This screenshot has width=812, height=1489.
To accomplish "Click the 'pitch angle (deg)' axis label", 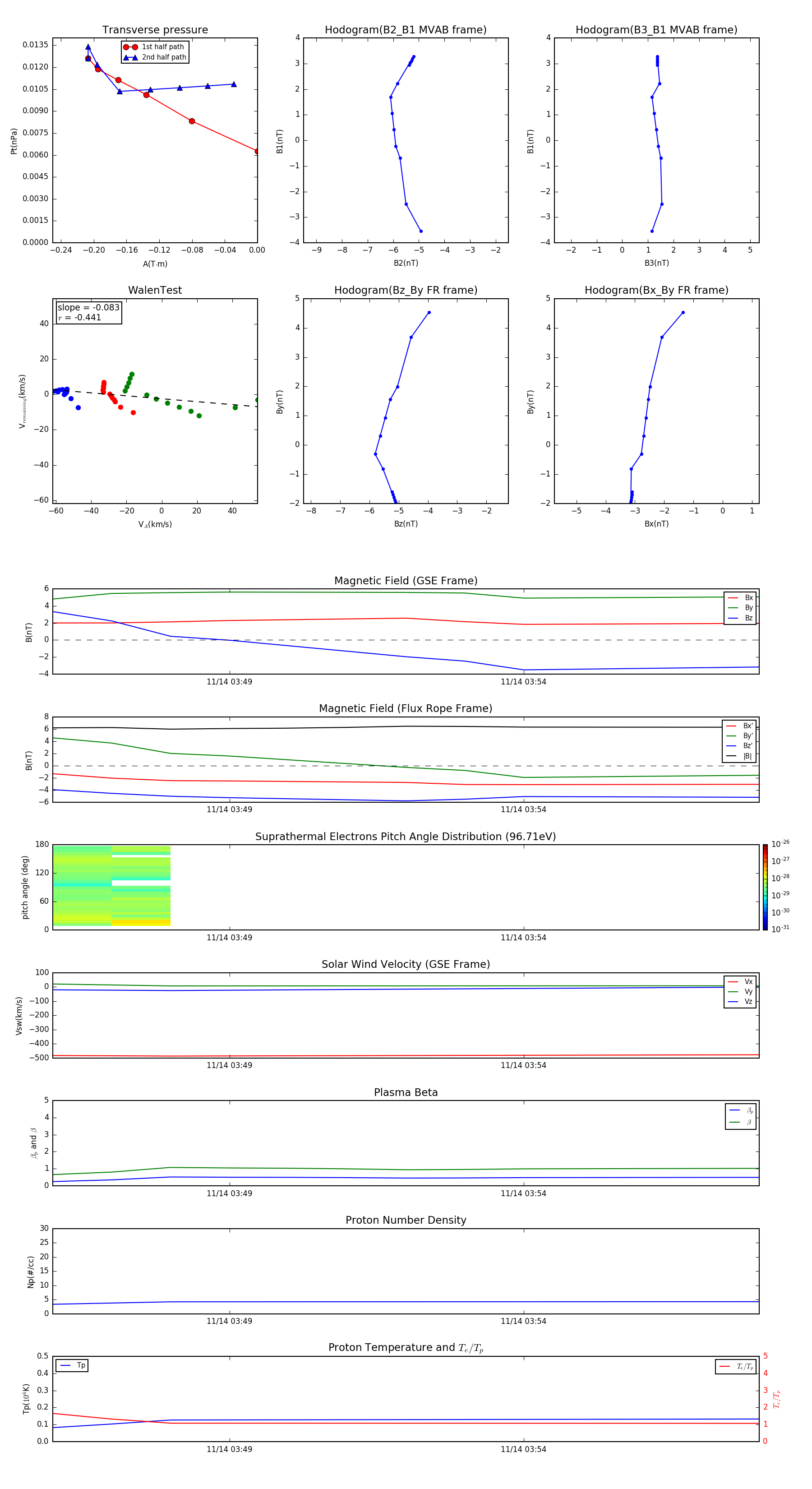I will [x=25, y=887].
